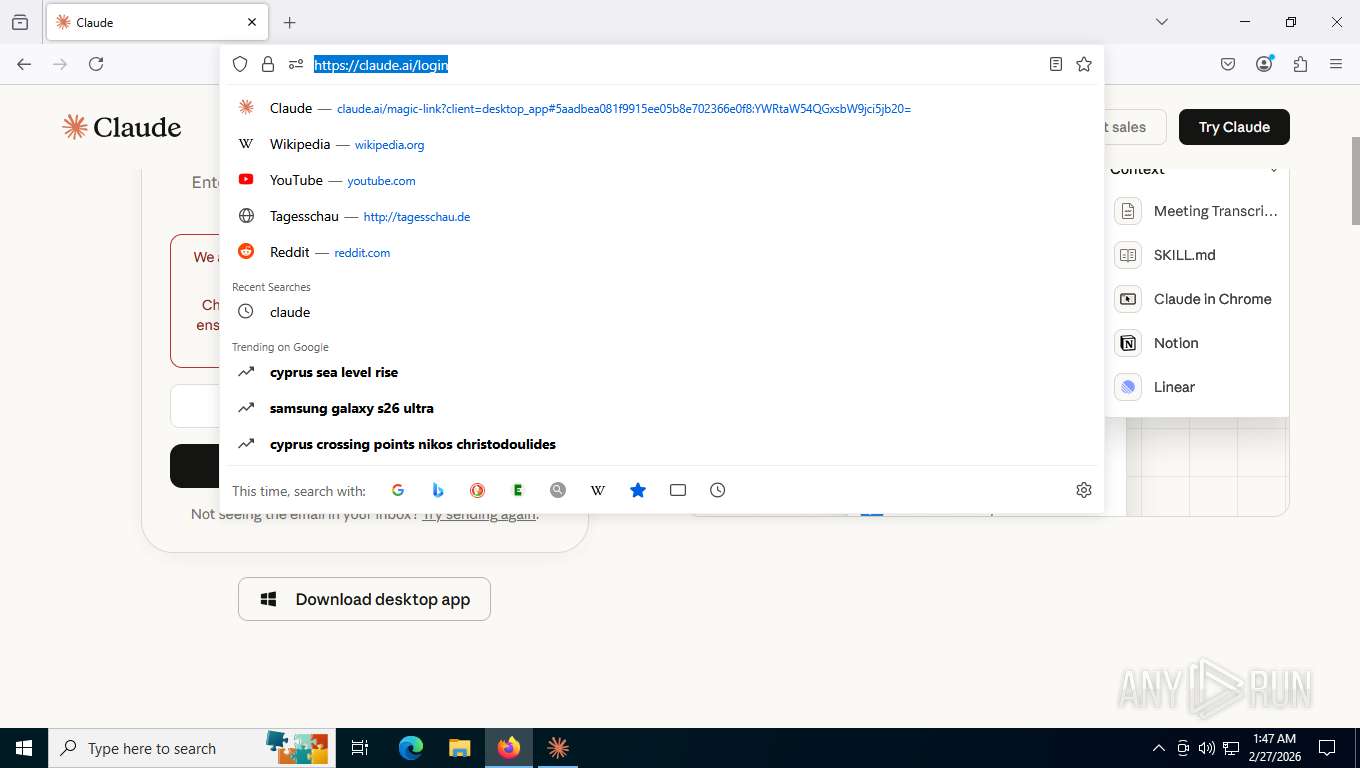
Task: Search open tabs icon
Action: coord(678,490)
